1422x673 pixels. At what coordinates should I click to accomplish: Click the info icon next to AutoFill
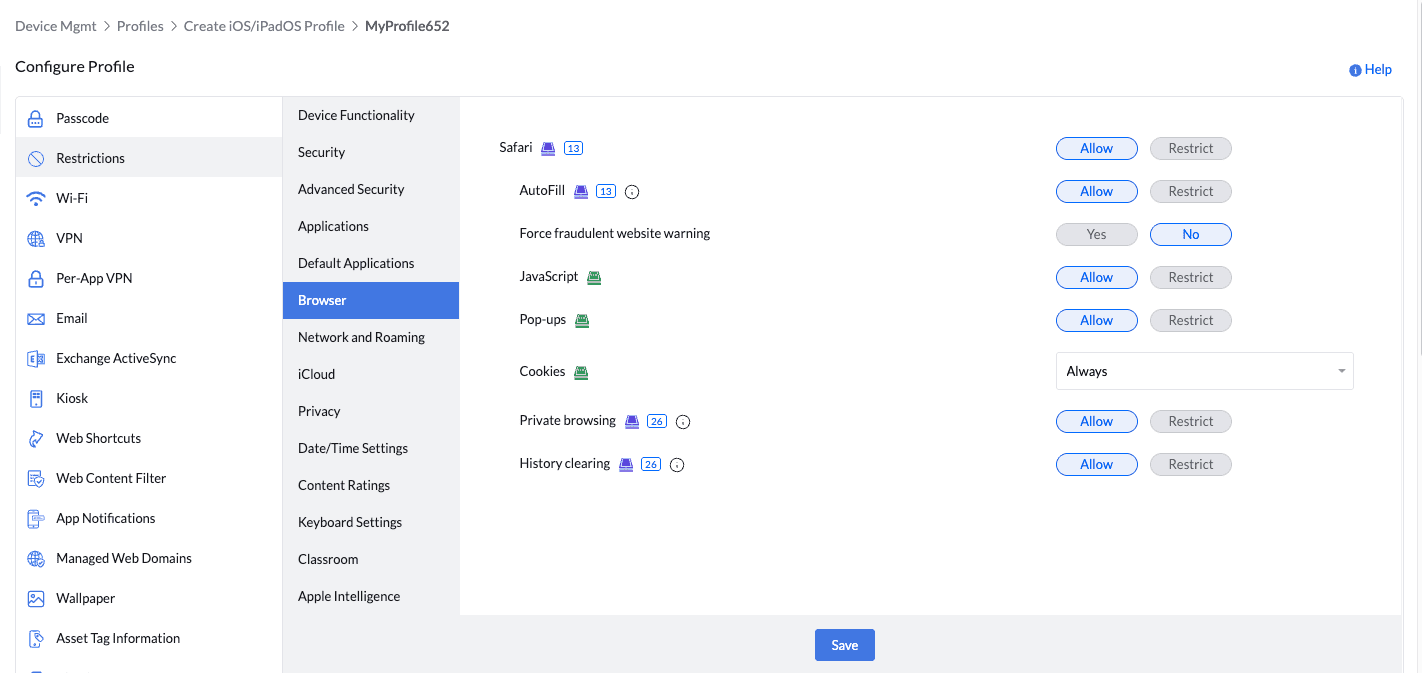pyautogui.click(x=632, y=192)
